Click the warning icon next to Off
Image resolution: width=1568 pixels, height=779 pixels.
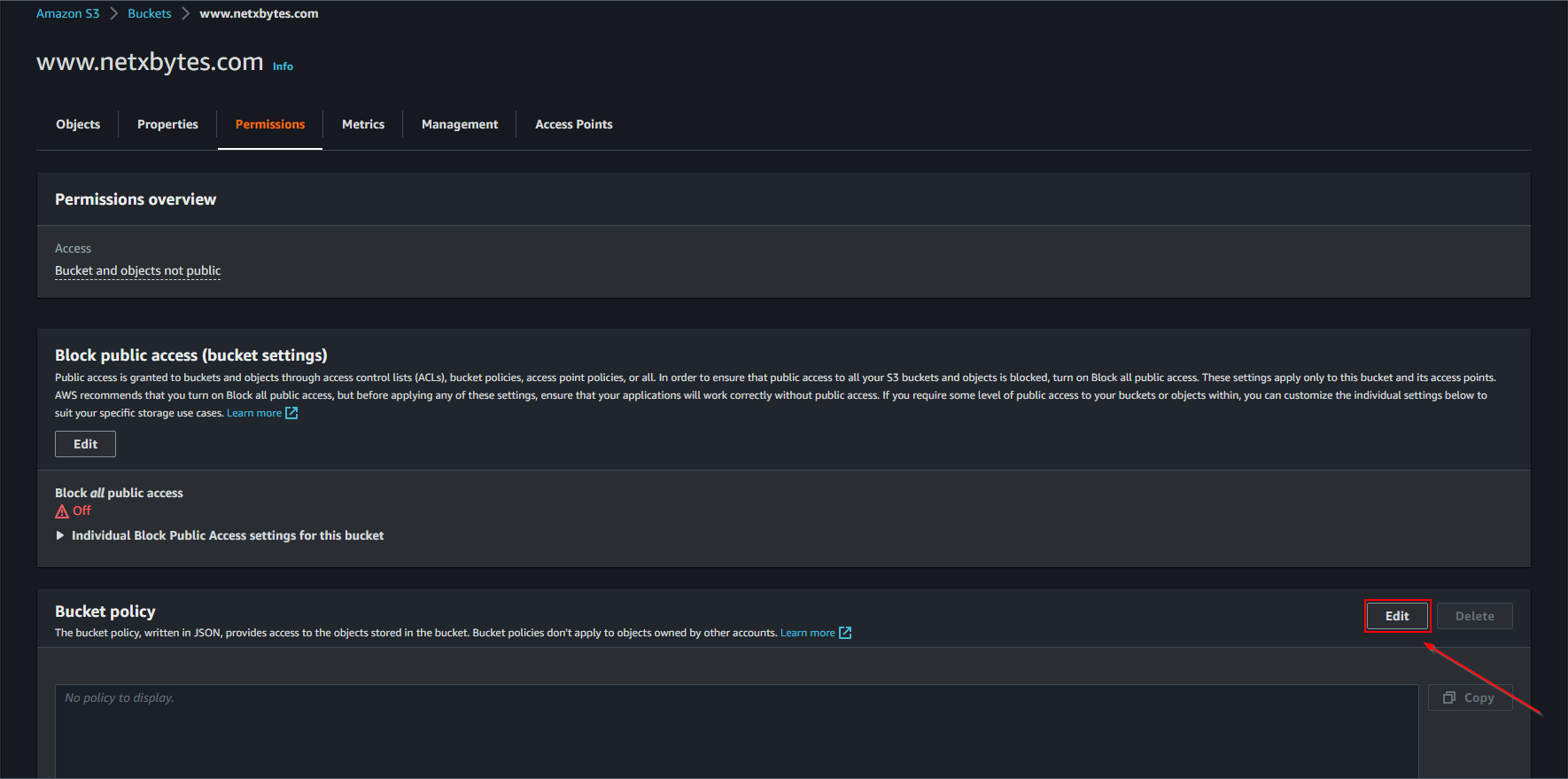point(62,511)
